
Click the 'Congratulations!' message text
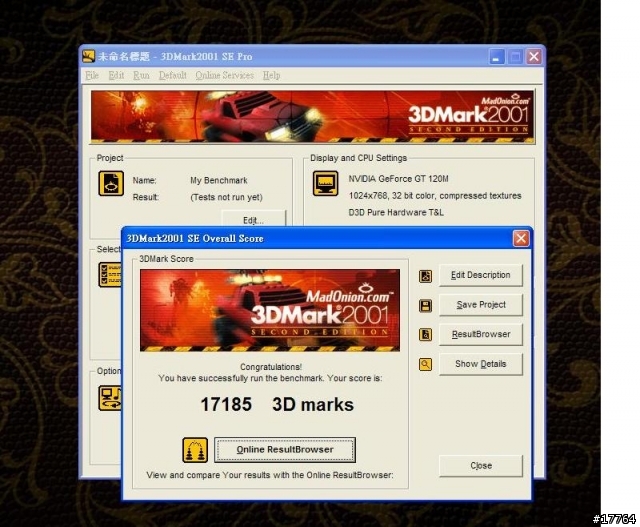pyautogui.click(x=271, y=367)
